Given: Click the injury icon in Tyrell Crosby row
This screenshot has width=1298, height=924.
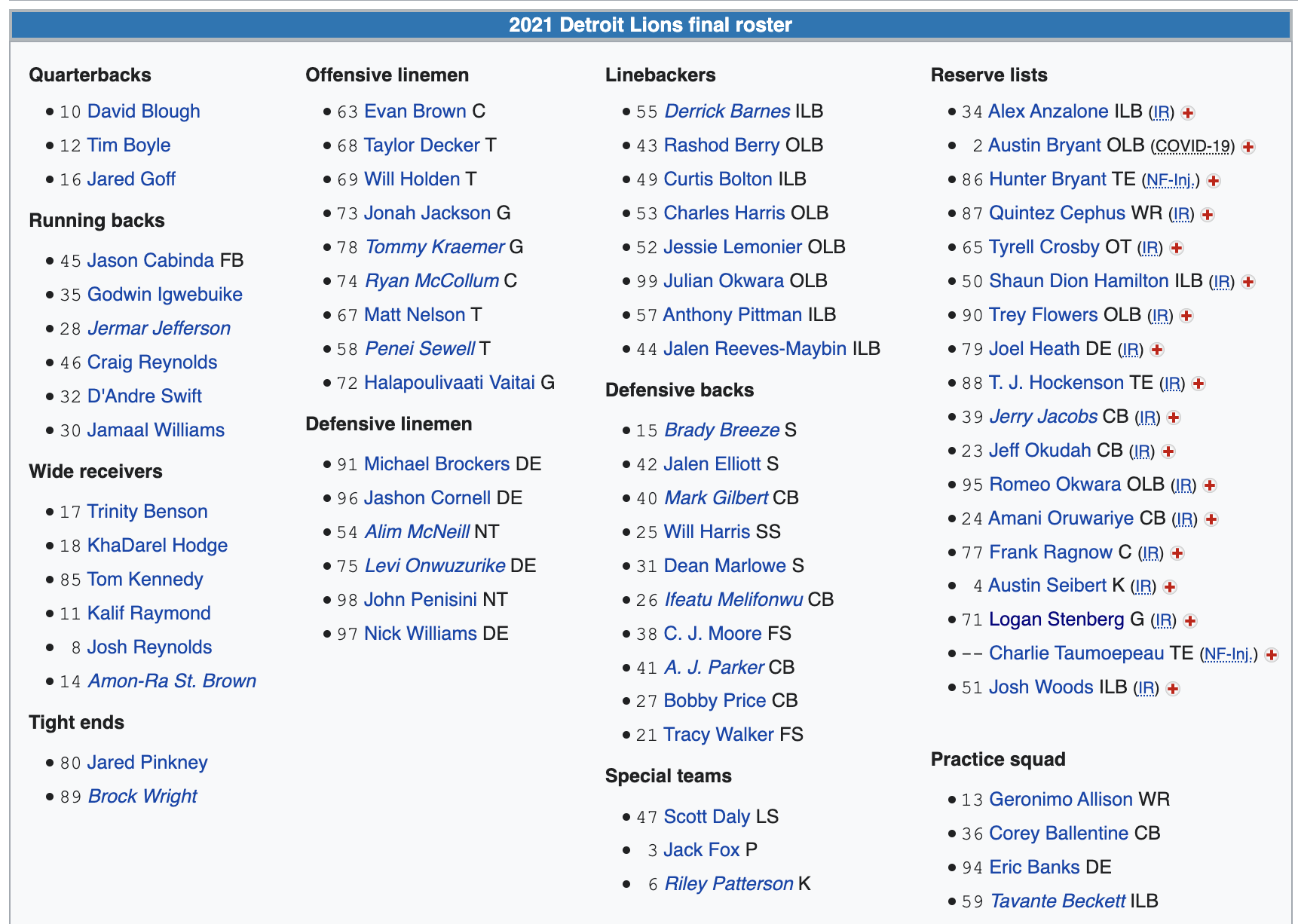Looking at the screenshot, I should (x=1177, y=248).
